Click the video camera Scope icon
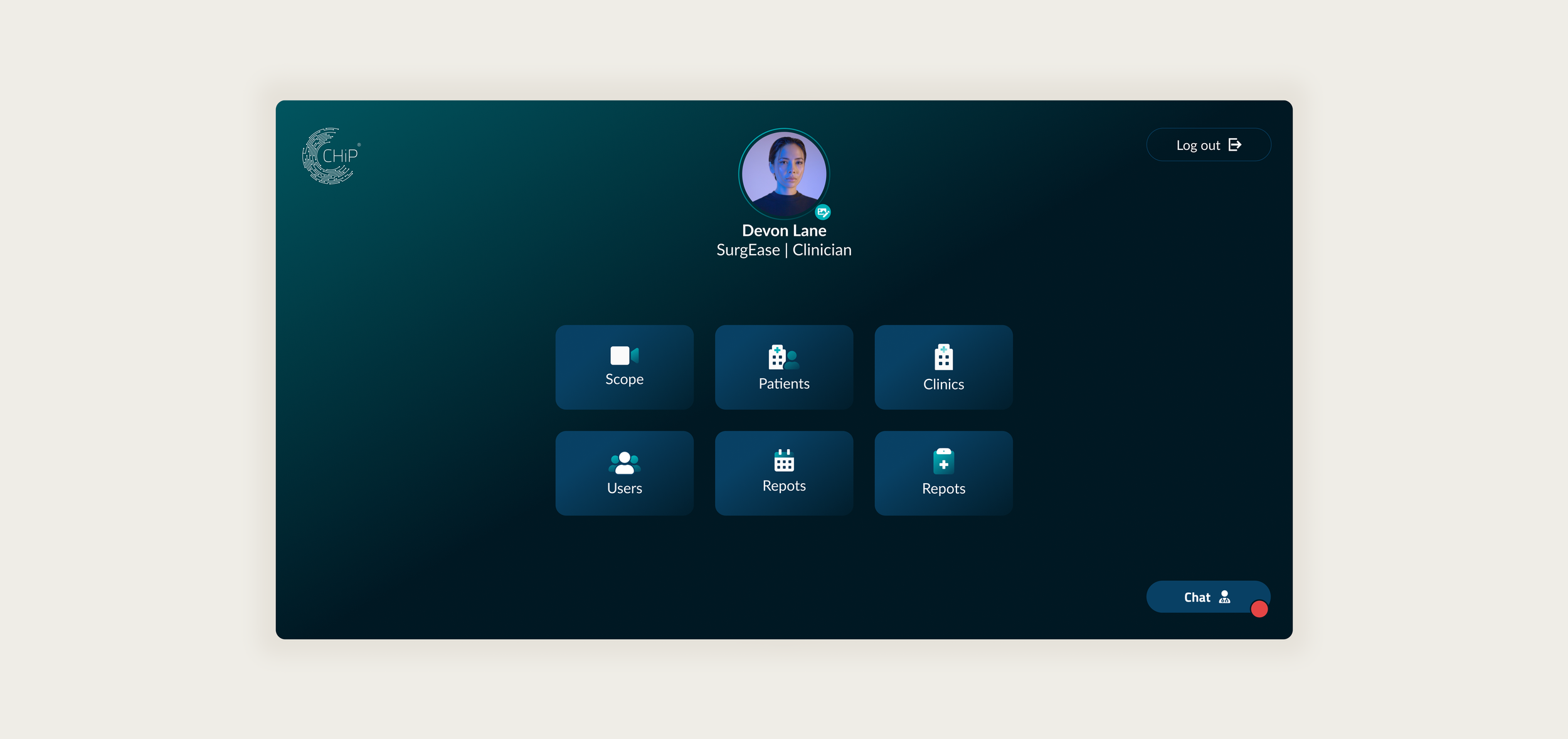Image resolution: width=1568 pixels, height=739 pixels. (x=624, y=356)
